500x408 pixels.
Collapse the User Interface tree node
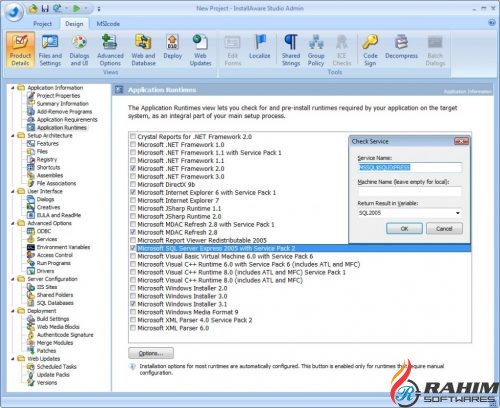[x=13, y=191]
